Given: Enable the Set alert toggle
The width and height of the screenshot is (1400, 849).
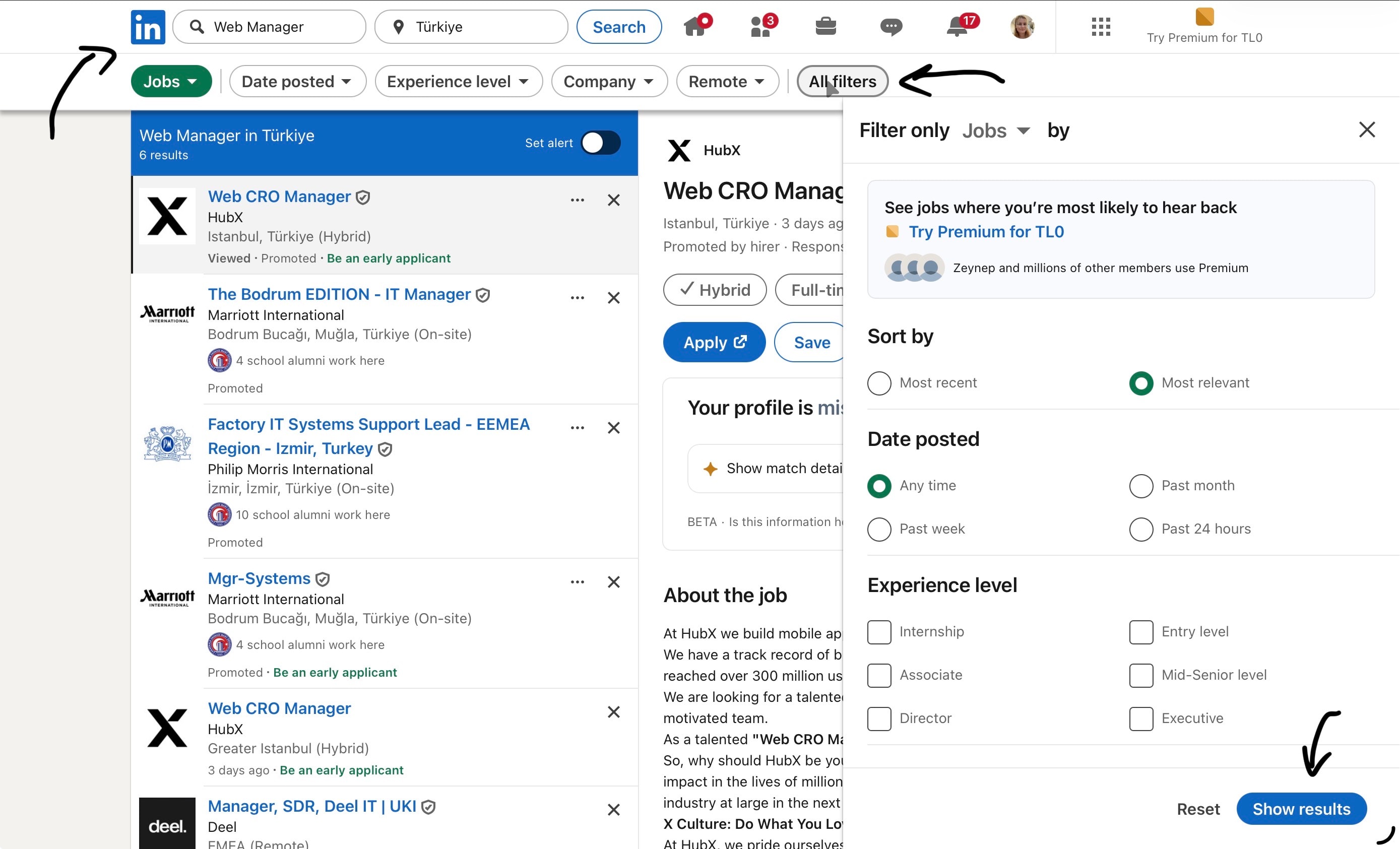Looking at the screenshot, I should (601, 143).
